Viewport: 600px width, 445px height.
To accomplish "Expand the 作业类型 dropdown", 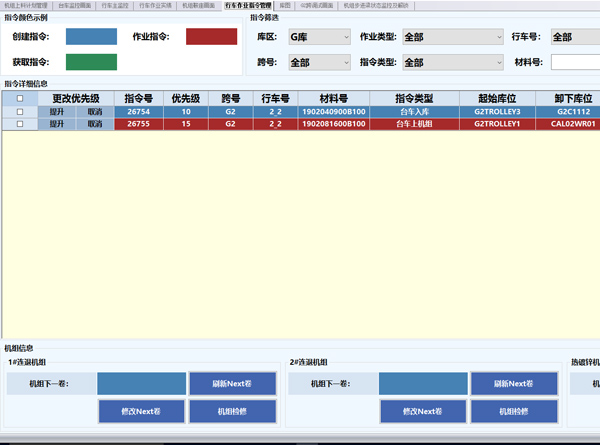I will point(452,37).
